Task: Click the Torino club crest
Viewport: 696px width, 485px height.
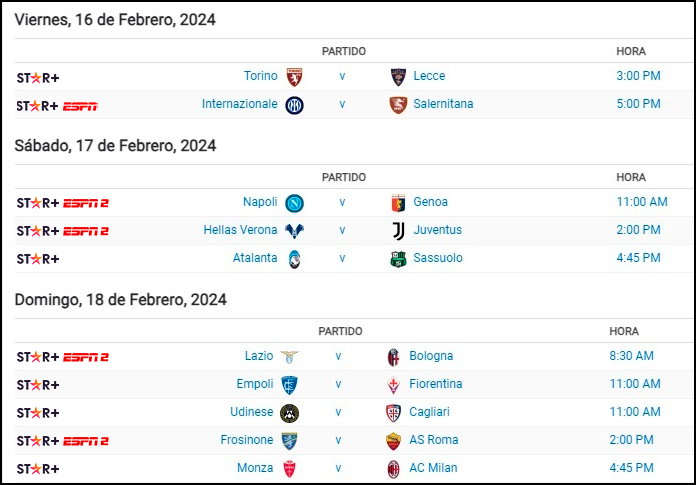Action: [x=294, y=77]
